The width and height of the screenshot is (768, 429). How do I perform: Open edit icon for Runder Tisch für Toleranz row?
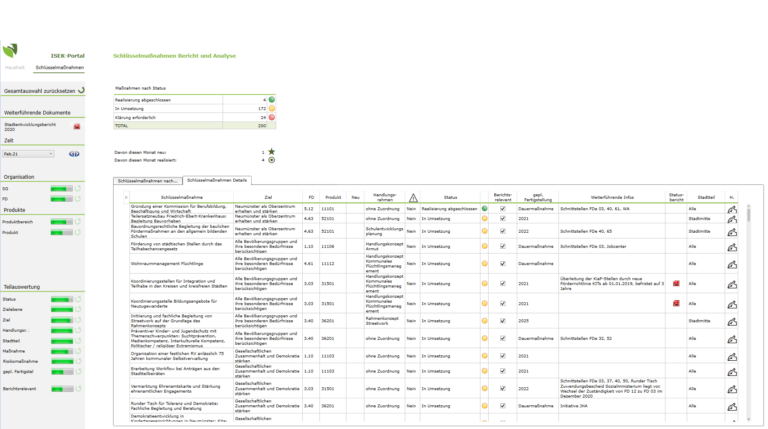732,406
